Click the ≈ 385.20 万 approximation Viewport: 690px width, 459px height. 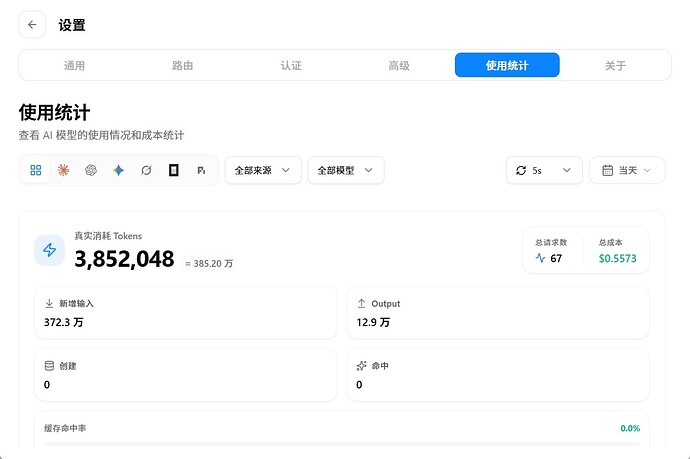pos(209,264)
